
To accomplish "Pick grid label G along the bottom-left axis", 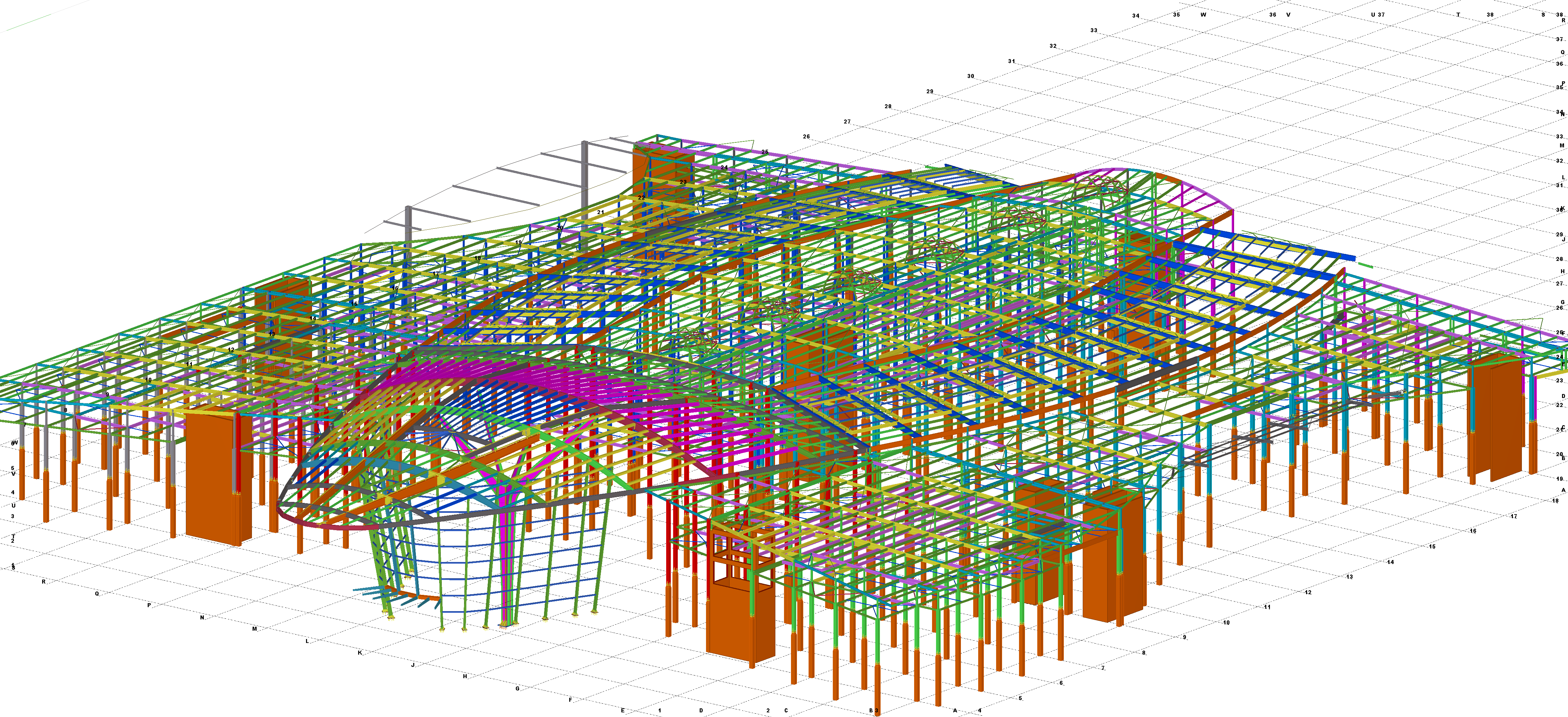I will (x=517, y=688).
